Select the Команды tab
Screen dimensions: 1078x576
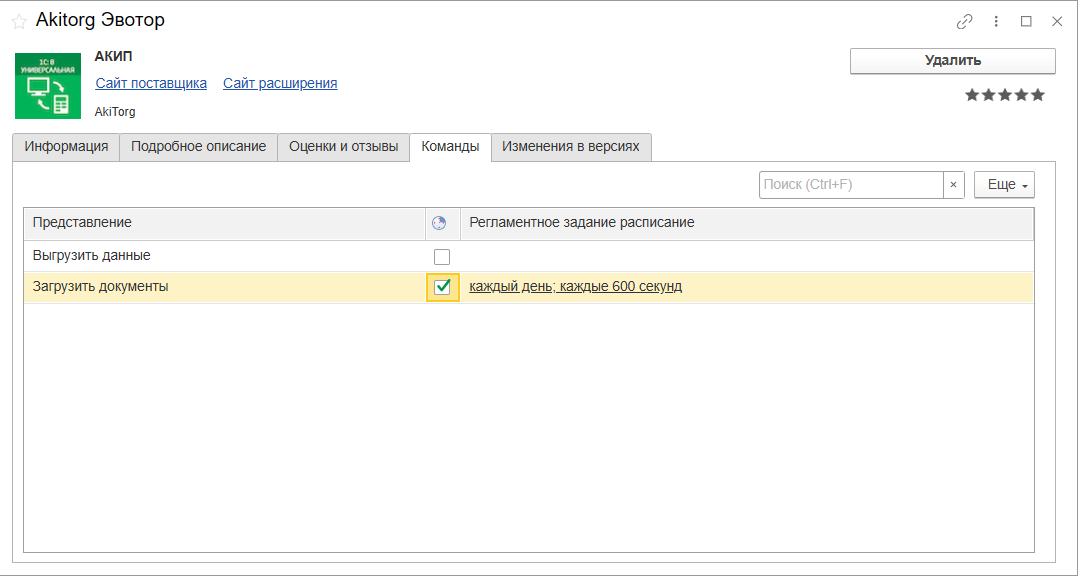[x=450, y=147]
